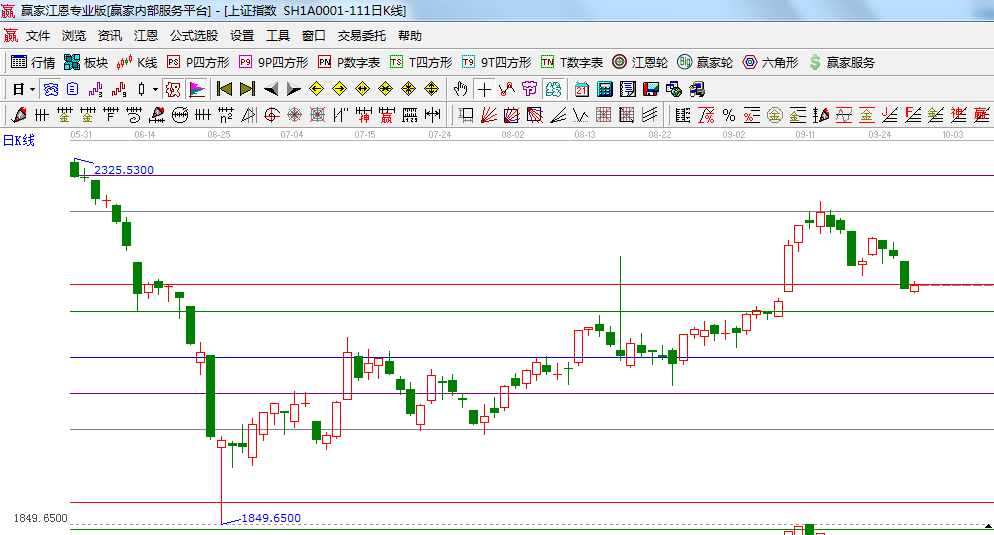Expand the 日 period dropdown arrow
994x535 pixels.
(x=32, y=89)
